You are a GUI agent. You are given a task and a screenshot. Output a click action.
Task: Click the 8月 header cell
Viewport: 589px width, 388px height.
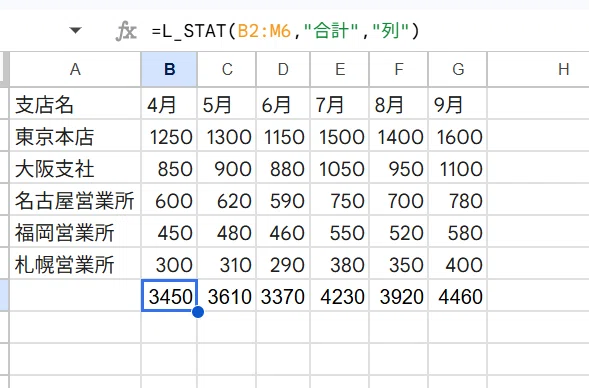coord(399,103)
